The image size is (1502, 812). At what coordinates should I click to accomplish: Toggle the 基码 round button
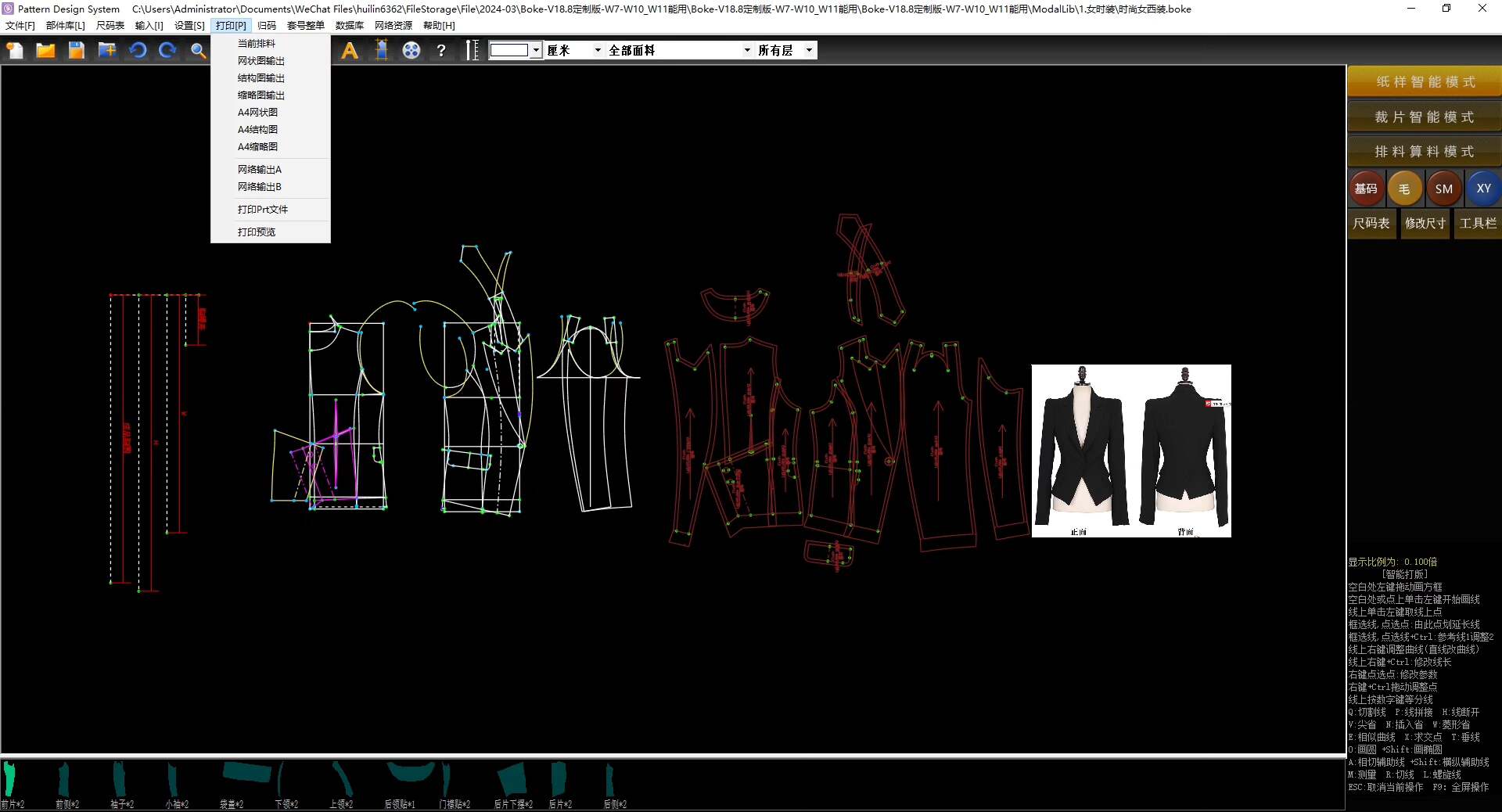(1366, 189)
